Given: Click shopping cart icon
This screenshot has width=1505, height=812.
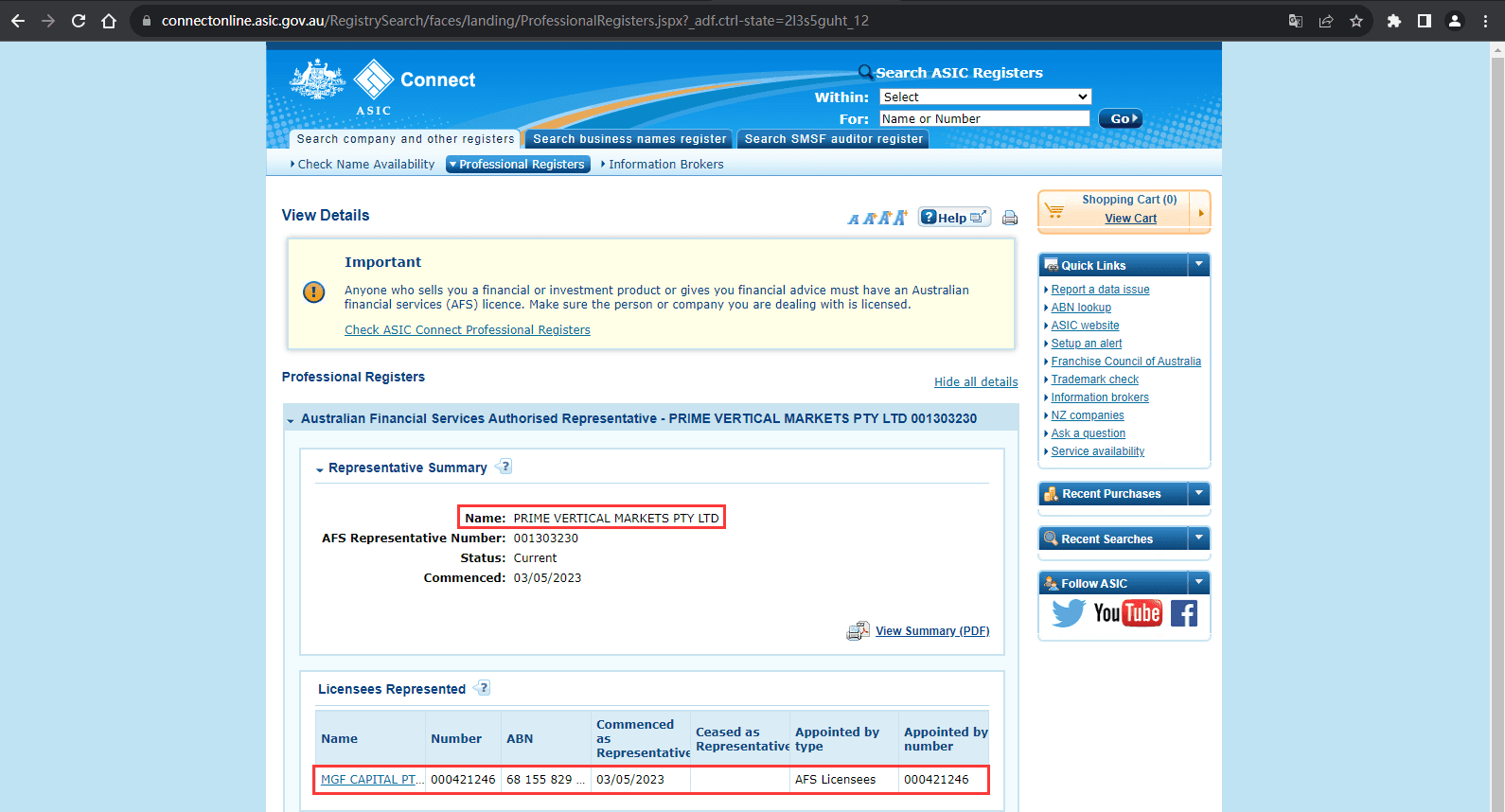Looking at the screenshot, I should (x=1054, y=209).
